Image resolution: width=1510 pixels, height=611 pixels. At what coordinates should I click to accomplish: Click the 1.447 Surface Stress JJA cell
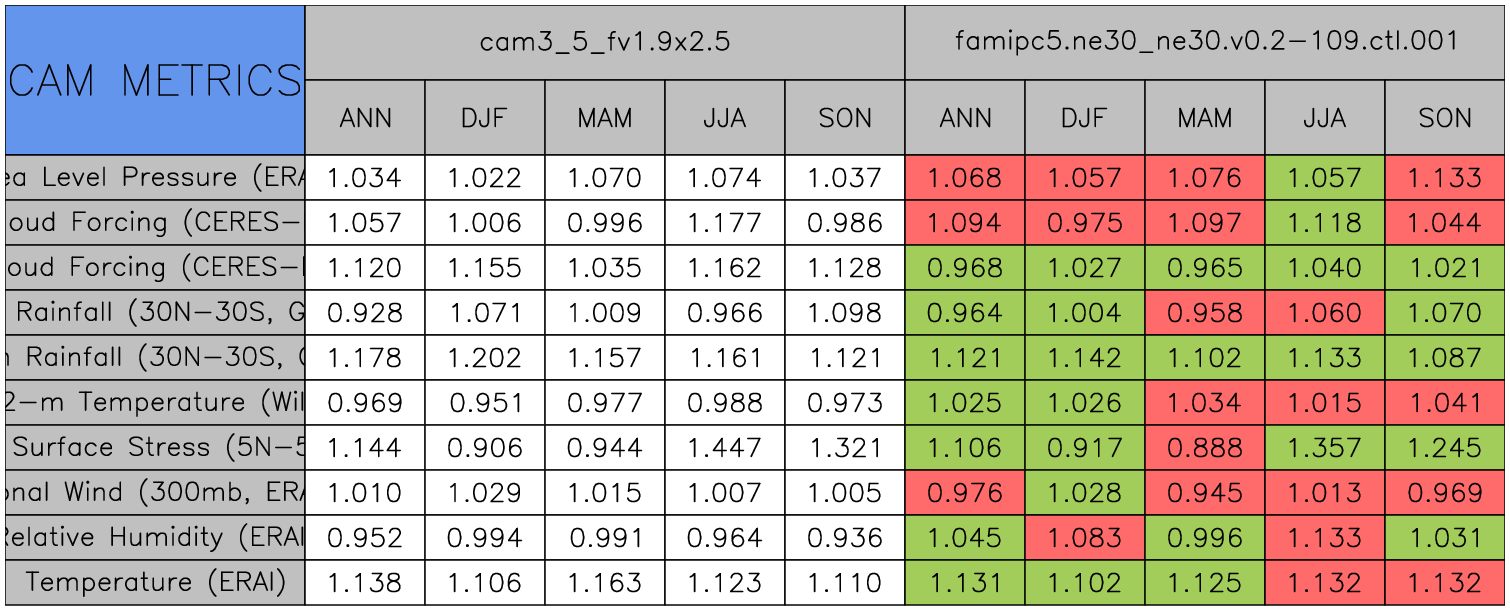tap(724, 447)
